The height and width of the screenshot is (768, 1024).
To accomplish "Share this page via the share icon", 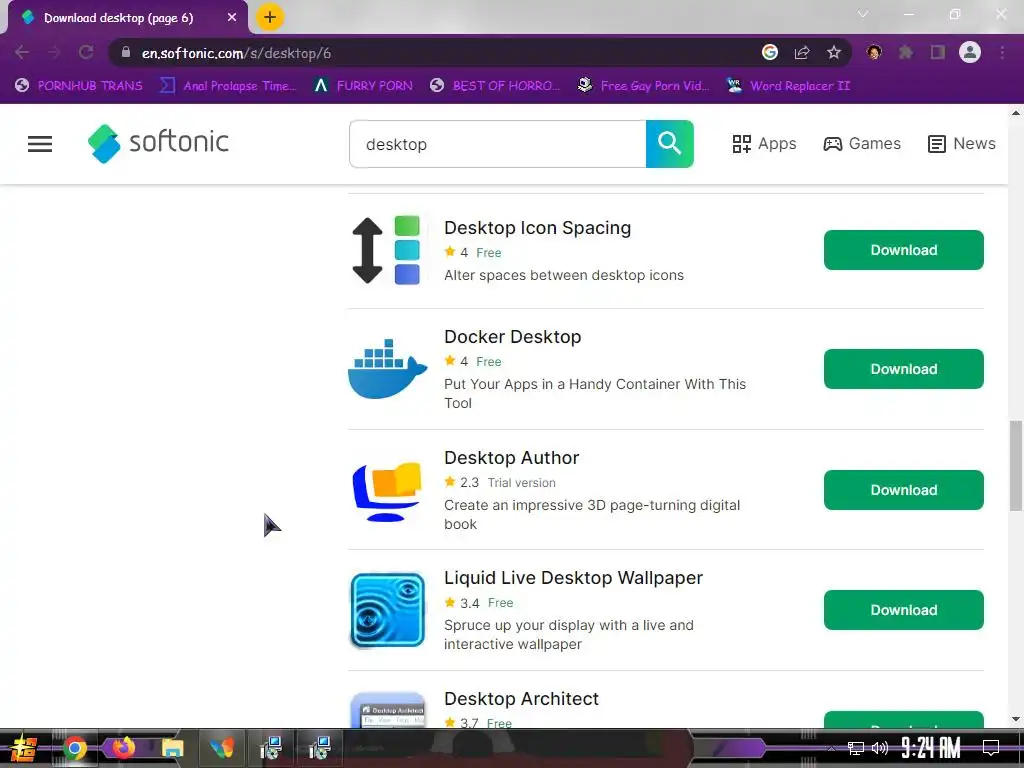I will click(x=802, y=52).
